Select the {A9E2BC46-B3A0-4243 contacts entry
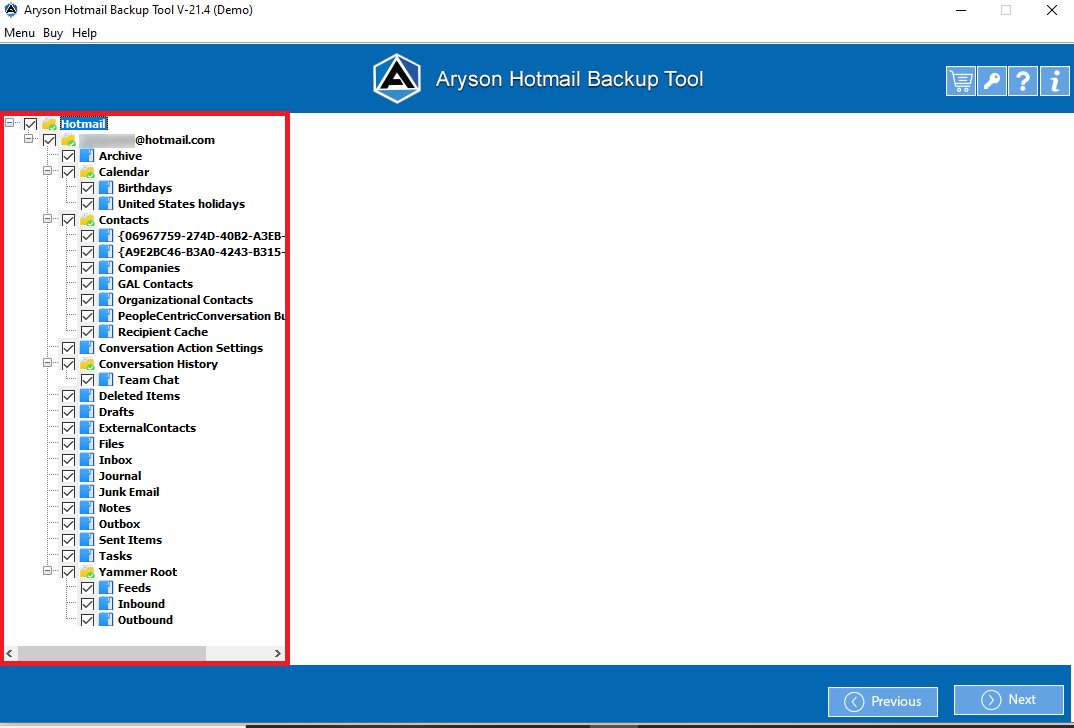 pos(201,252)
